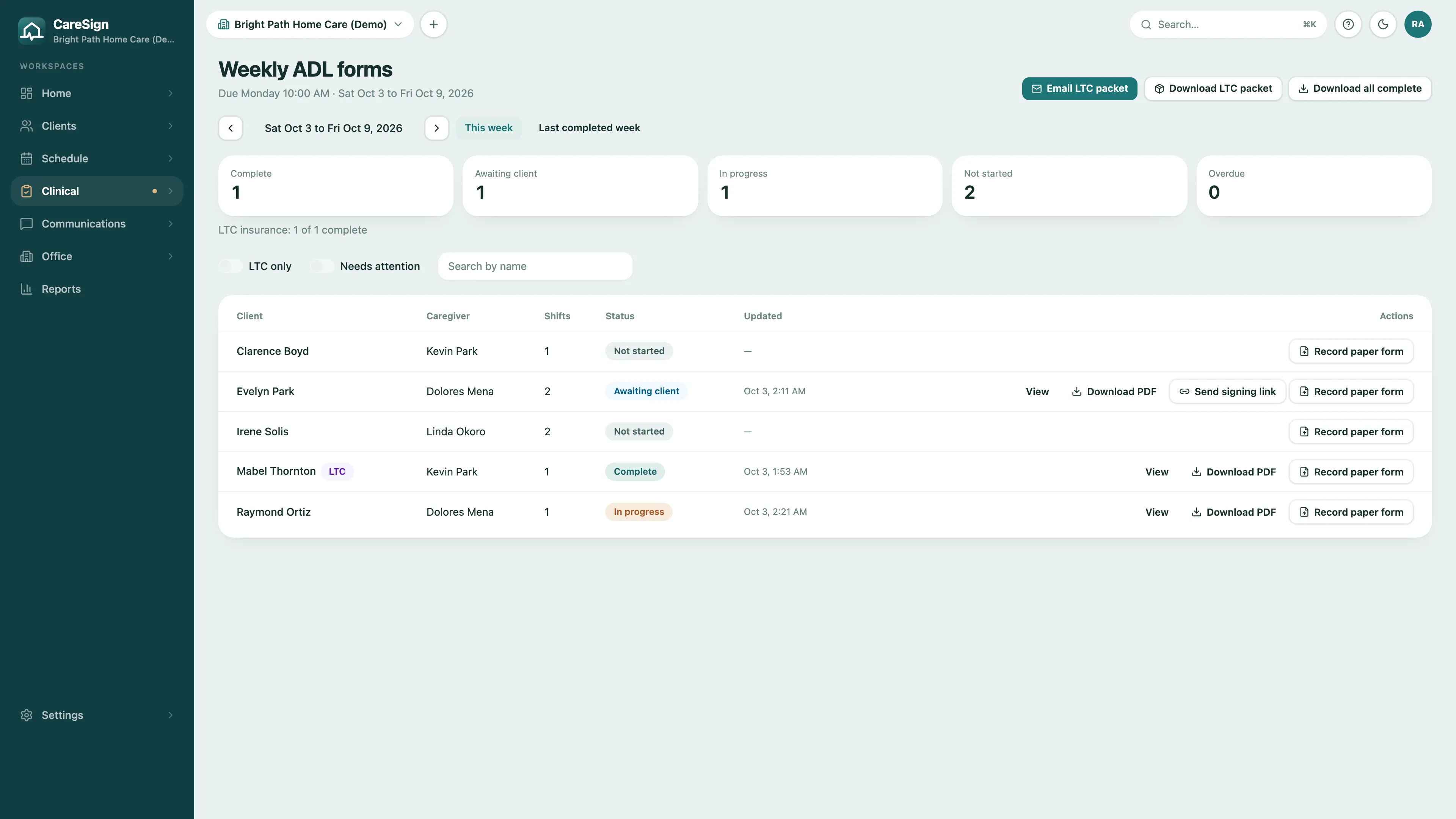The image size is (1456, 819).
Task: Send signing link for Evelyn Park
Action: point(1227,392)
